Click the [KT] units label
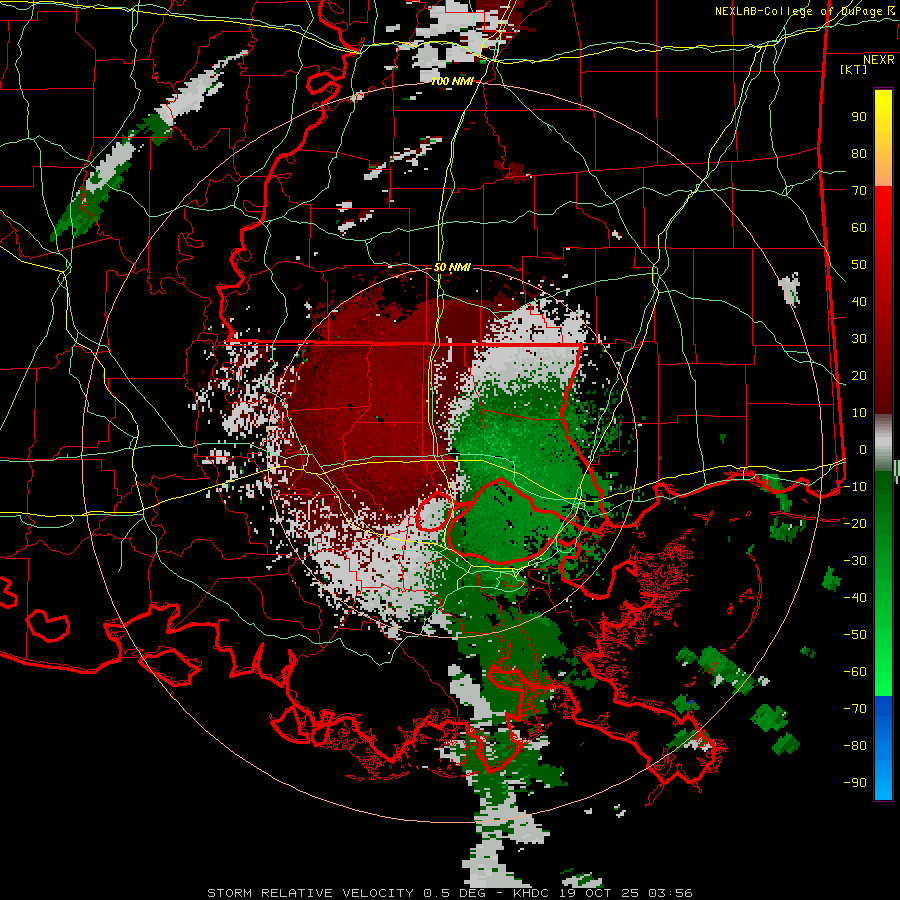The image size is (900, 900). click(854, 69)
